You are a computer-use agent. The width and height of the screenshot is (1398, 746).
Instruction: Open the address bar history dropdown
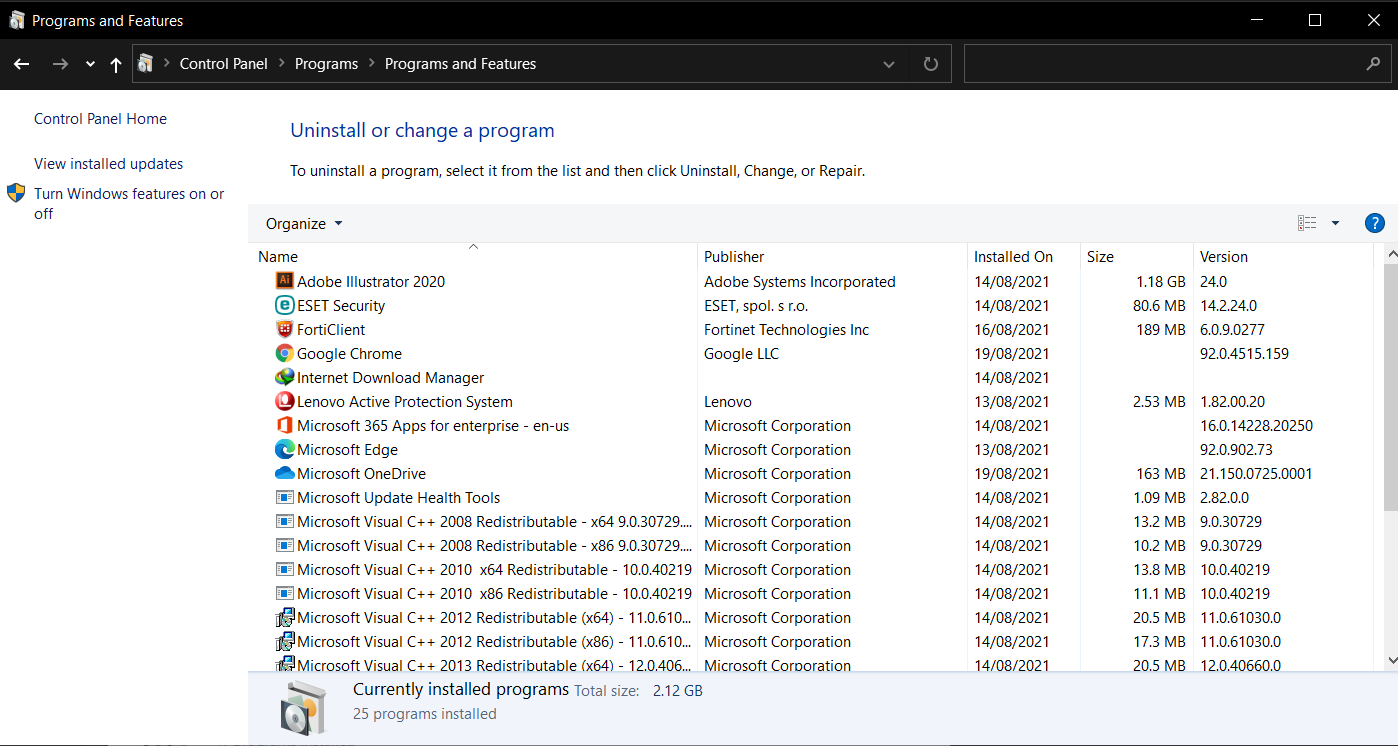pyautogui.click(x=889, y=64)
